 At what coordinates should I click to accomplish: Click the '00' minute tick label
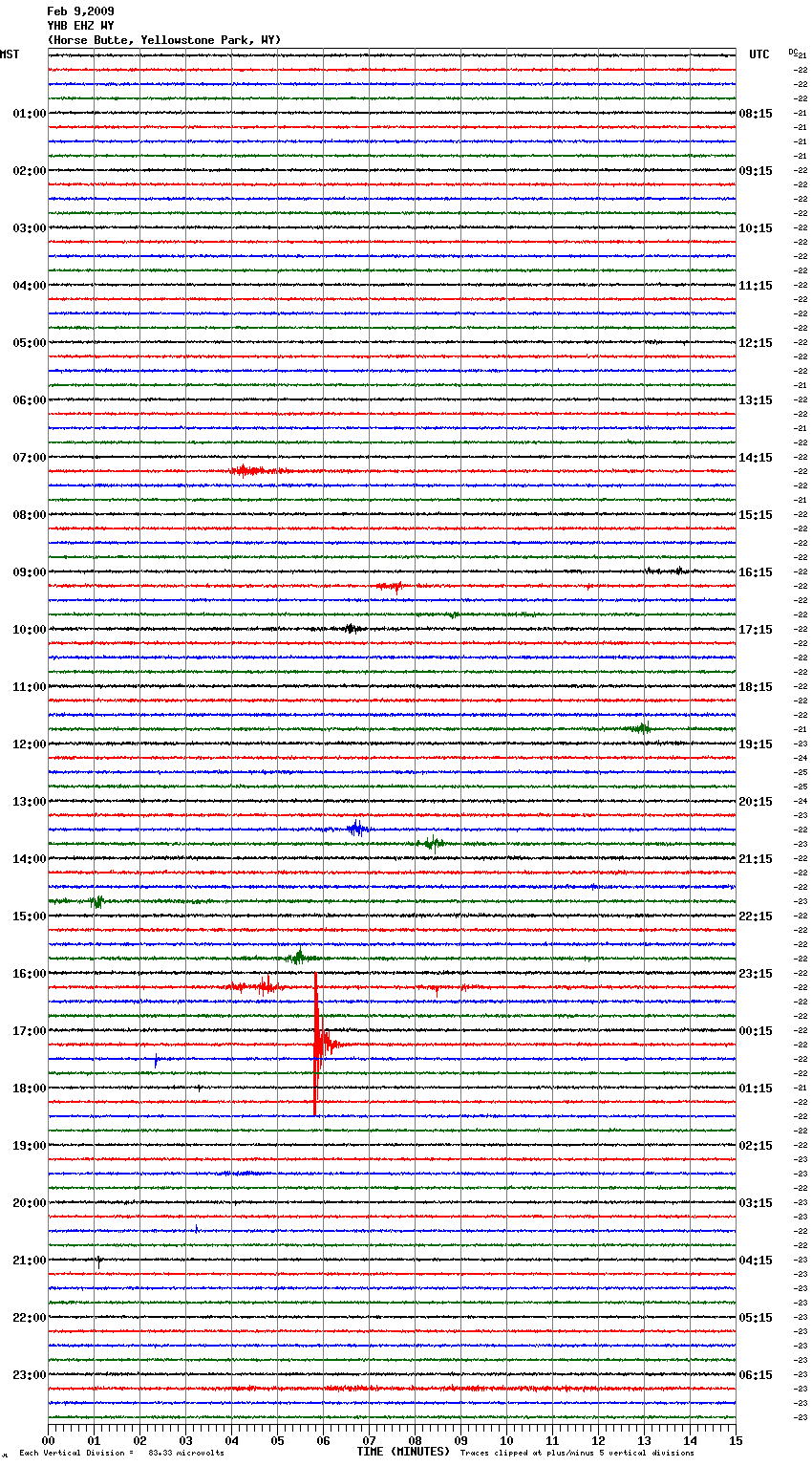coord(49,1440)
